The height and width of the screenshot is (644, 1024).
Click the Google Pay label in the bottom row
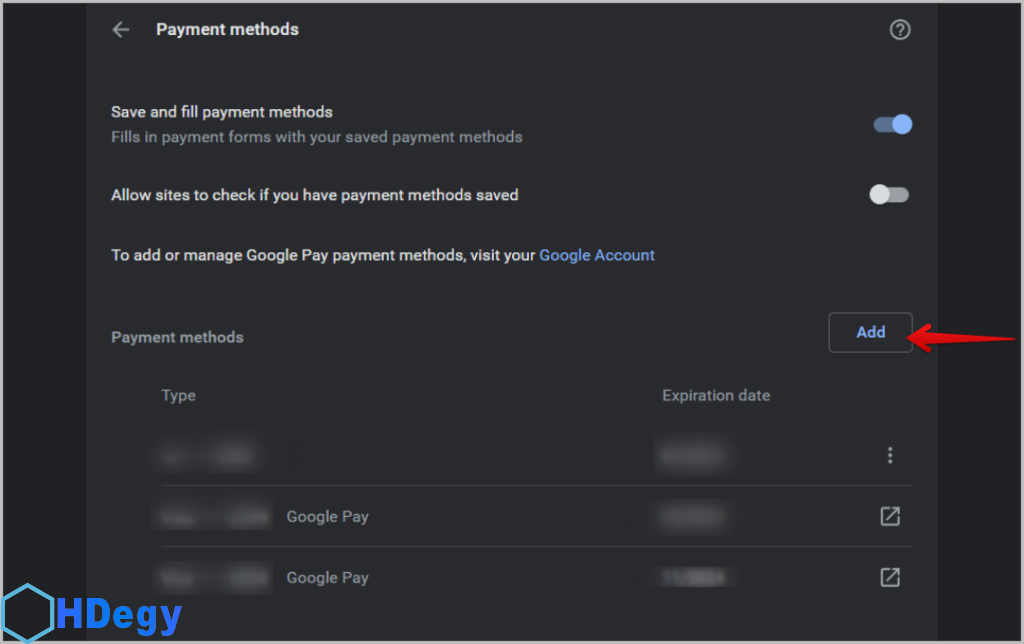[x=327, y=578]
